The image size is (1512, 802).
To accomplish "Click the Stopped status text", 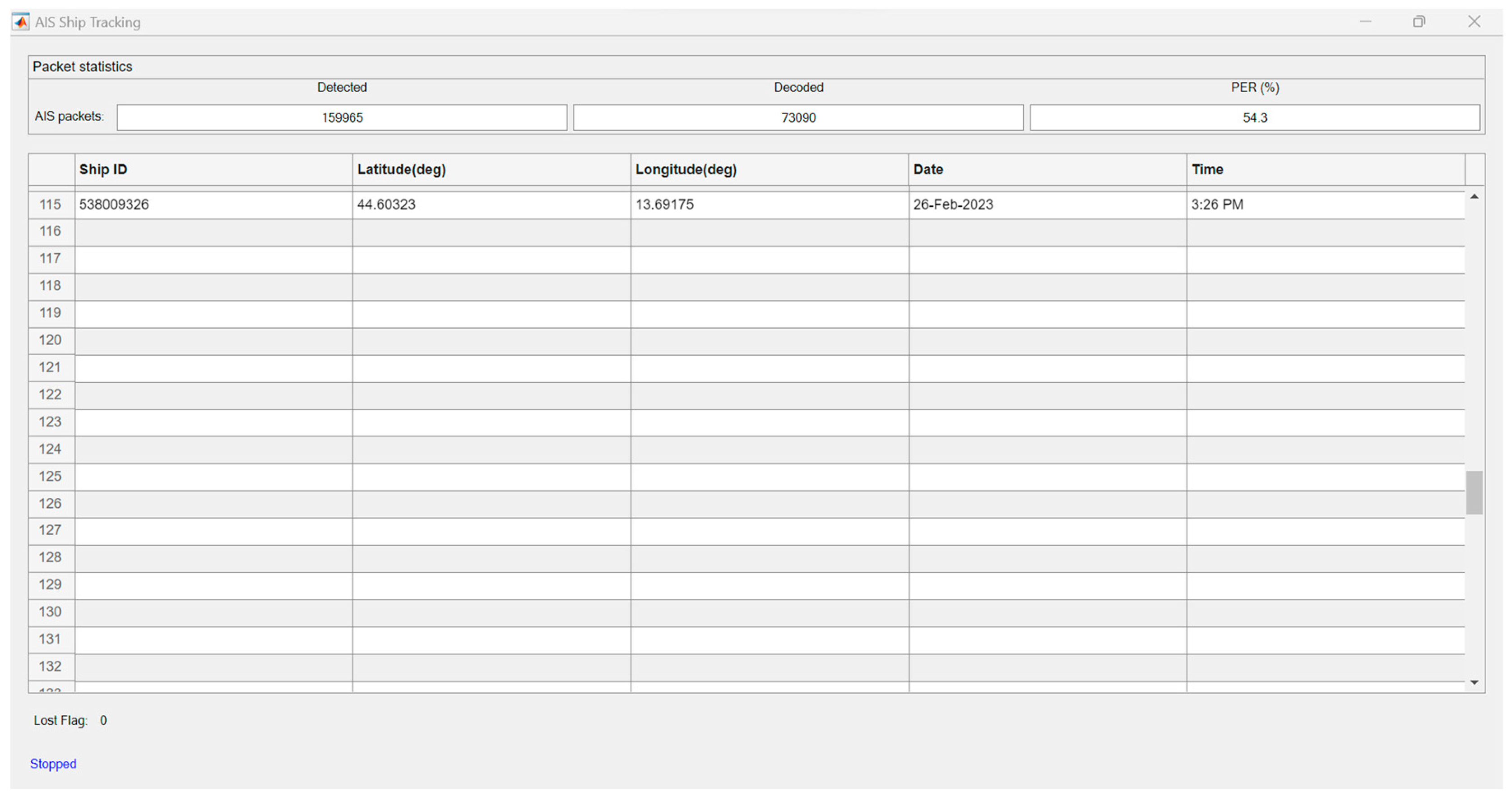I will click(x=53, y=764).
